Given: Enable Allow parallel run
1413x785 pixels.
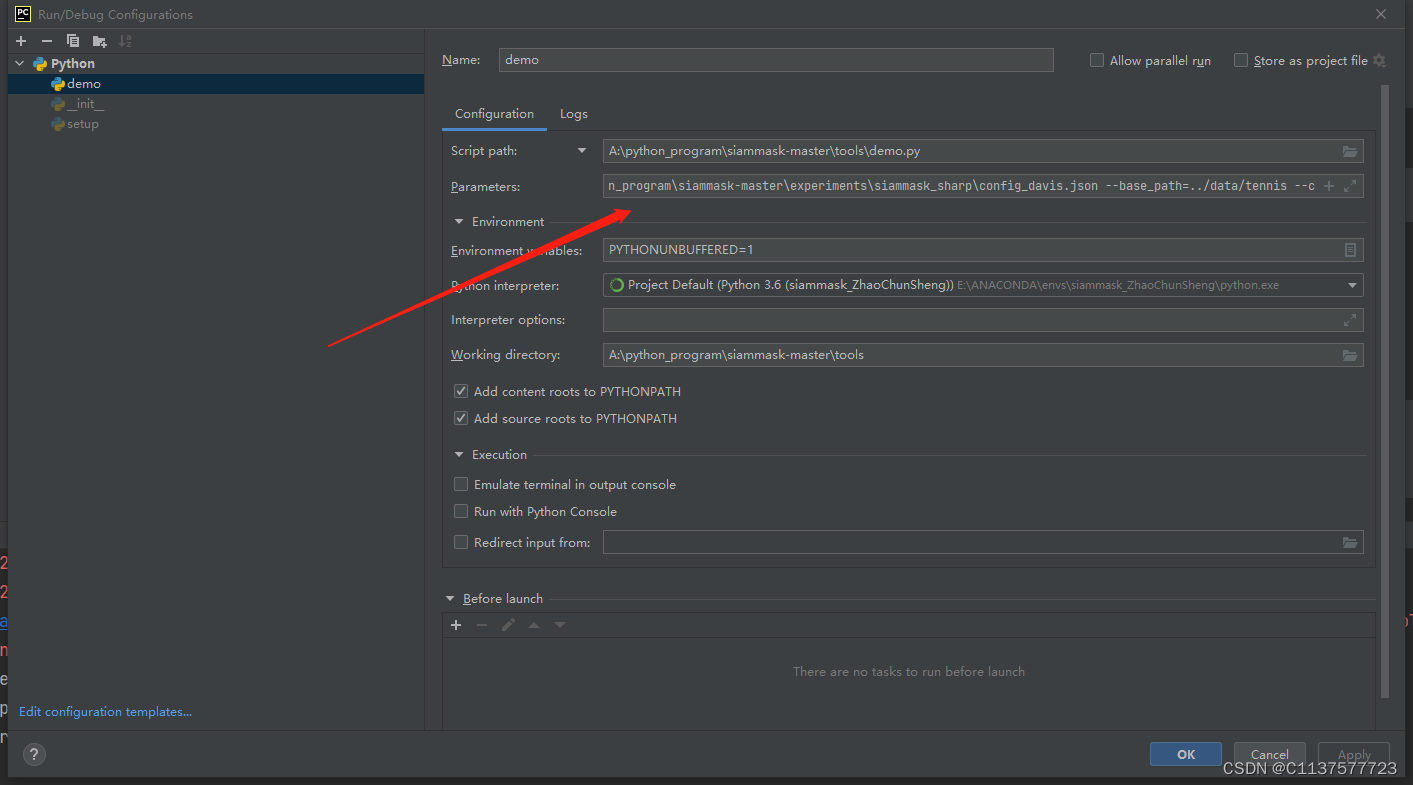Looking at the screenshot, I should tap(1096, 60).
